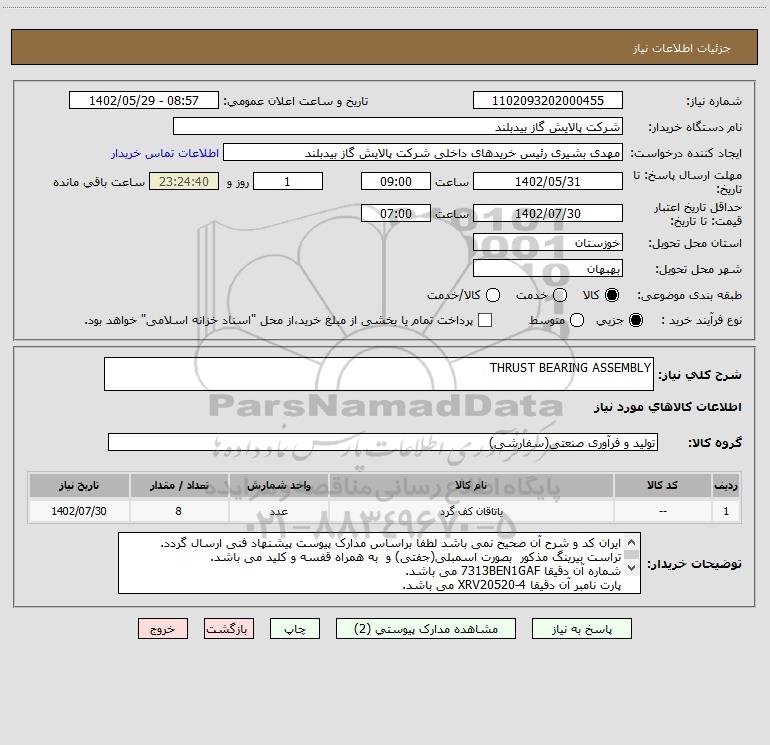Click the announcement date field 1402/05/29 - 08:57

pyautogui.click(x=144, y=101)
